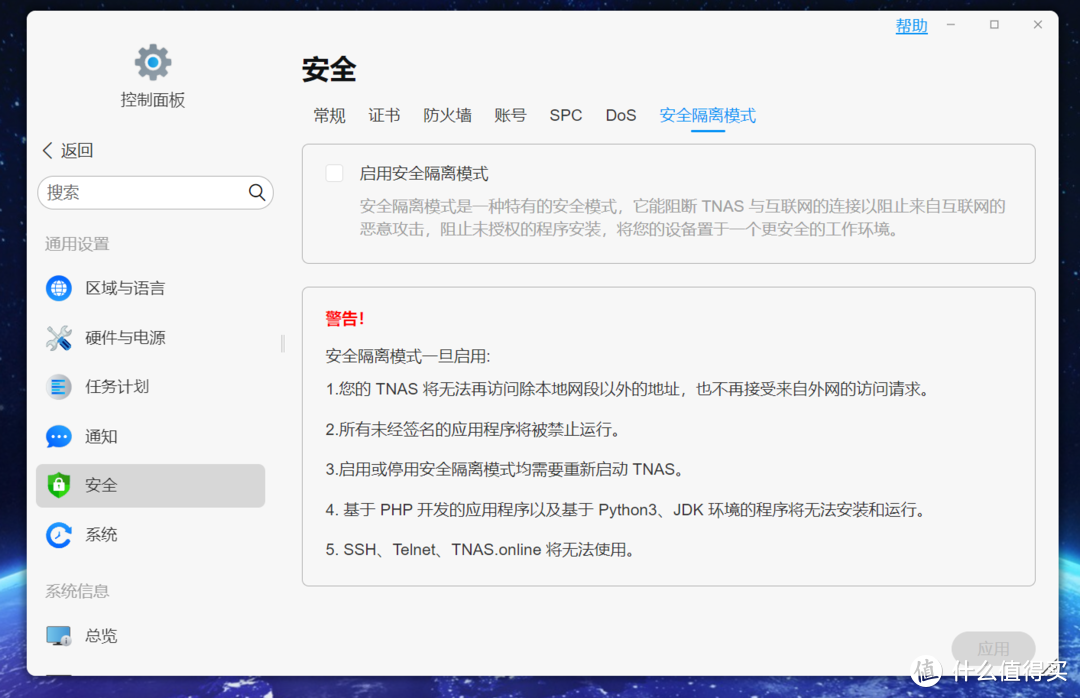This screenshot has width=1080, height=698.
Task: Open the 帮助 help link
Action: 911,26
